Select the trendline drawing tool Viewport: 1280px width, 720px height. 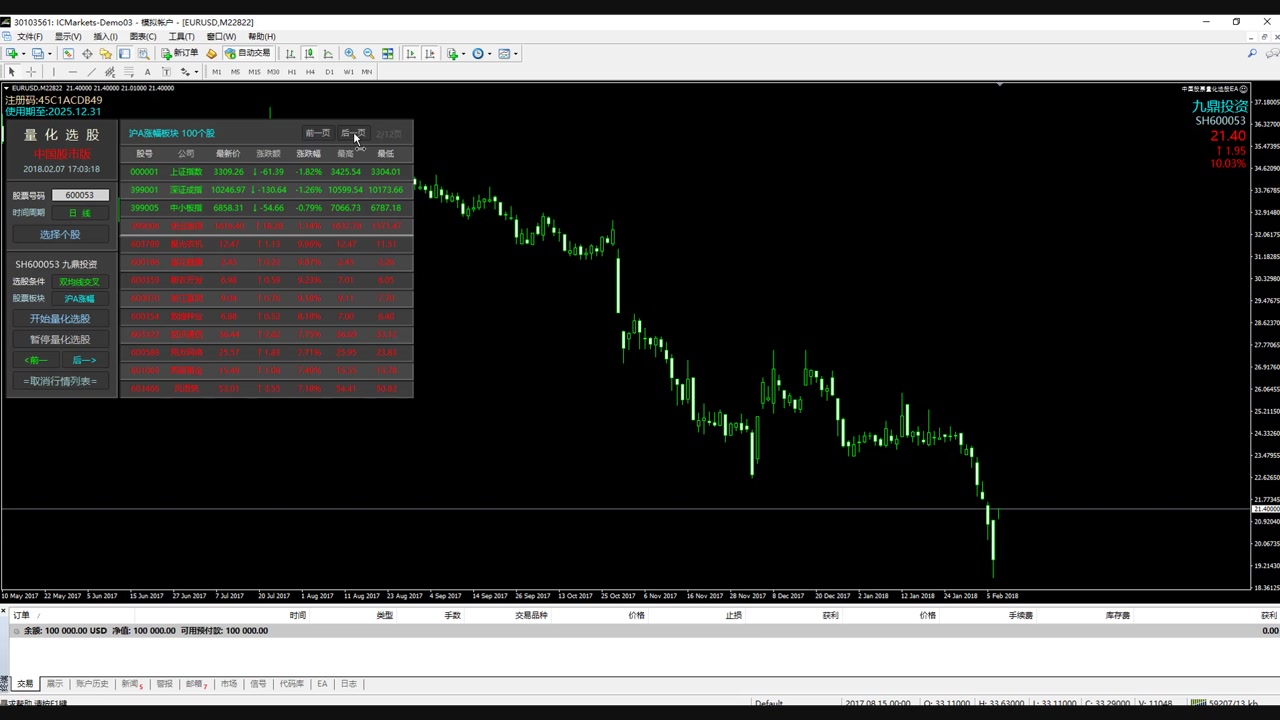(x=91, y=72)
